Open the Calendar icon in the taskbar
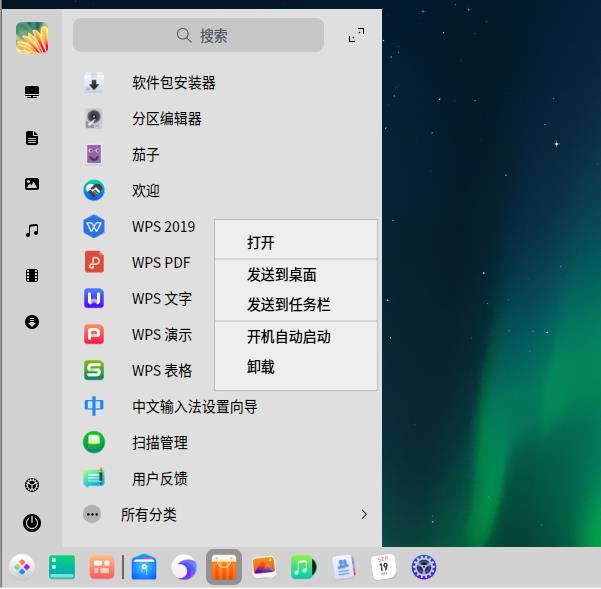Screen dimensions: 601x589 383,568
